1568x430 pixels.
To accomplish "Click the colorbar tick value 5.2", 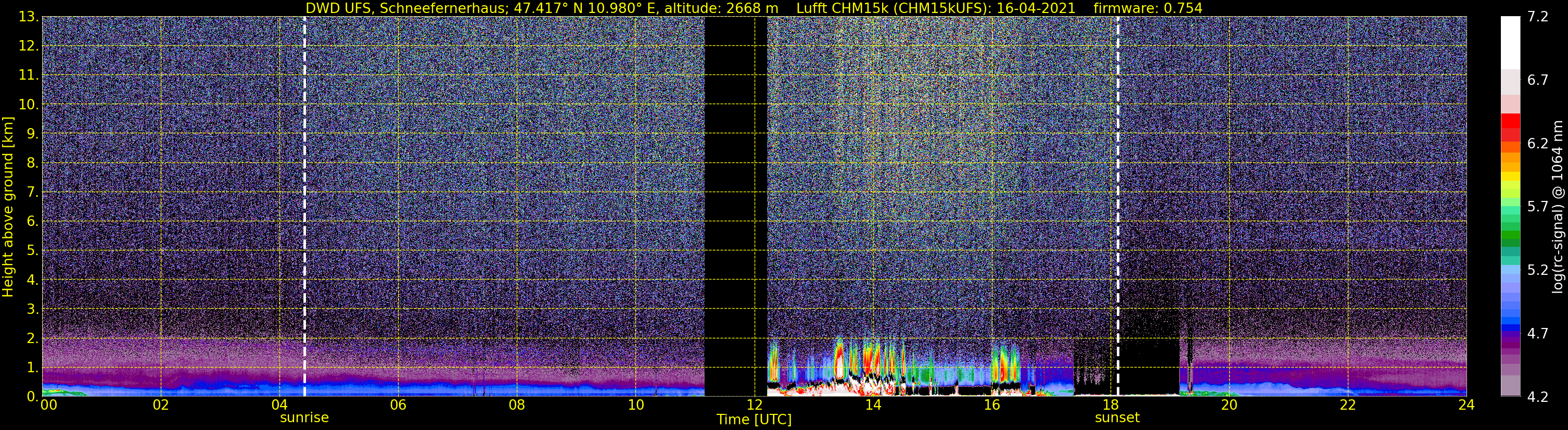I will click(x=1538, y=270).
